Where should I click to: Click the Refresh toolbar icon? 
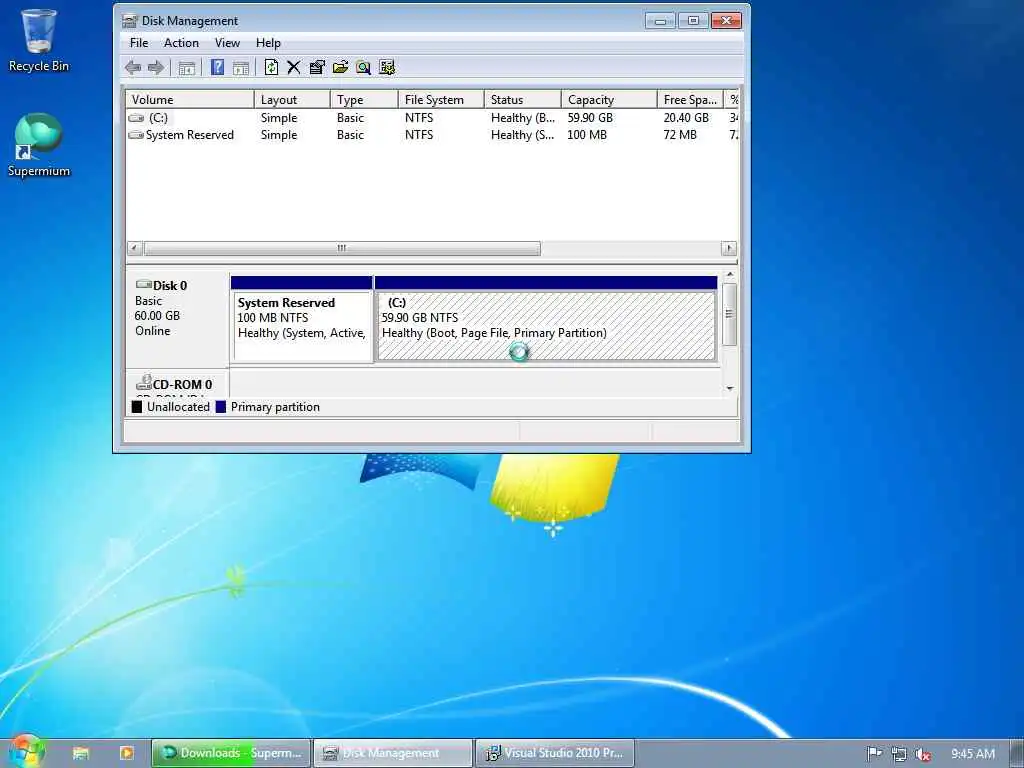272,67
